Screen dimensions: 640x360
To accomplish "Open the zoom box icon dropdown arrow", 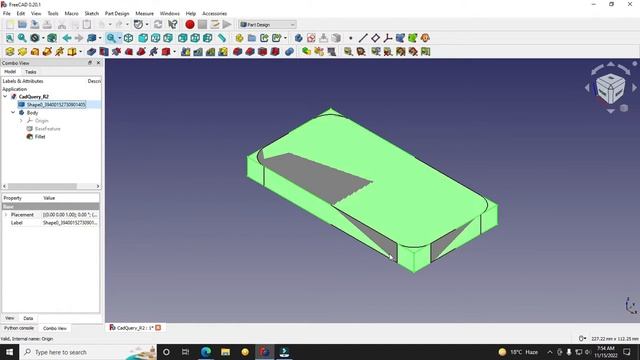I will (119, 38).
